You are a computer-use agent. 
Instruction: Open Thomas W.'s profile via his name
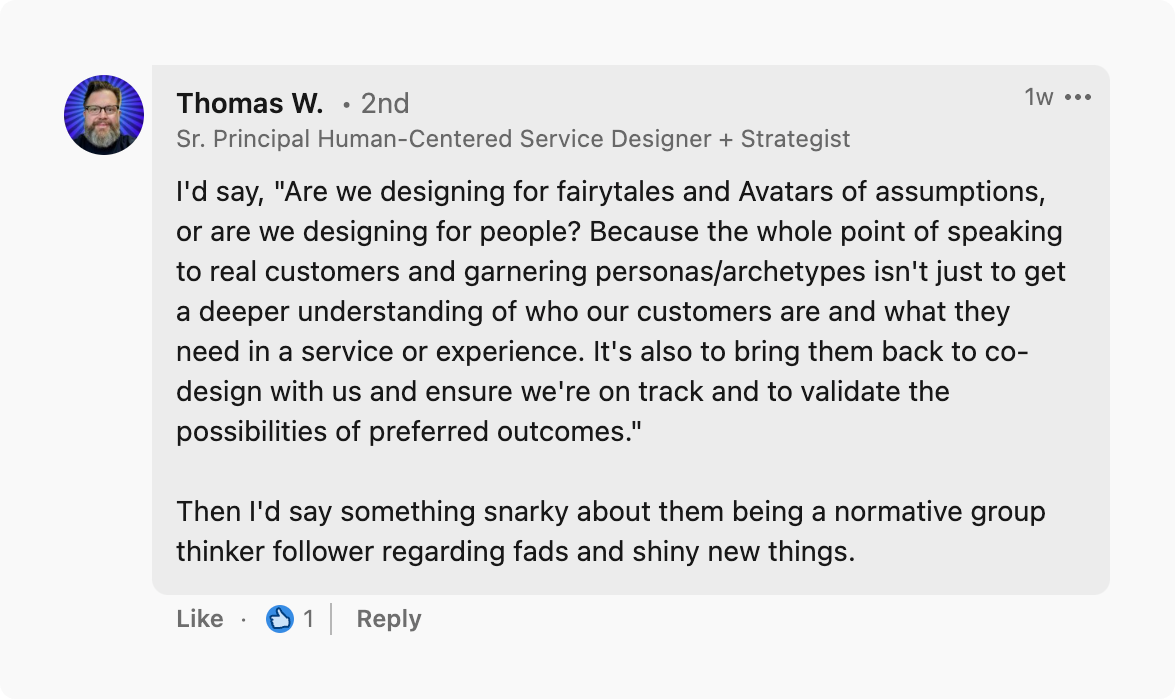click(x=250, y=103)
